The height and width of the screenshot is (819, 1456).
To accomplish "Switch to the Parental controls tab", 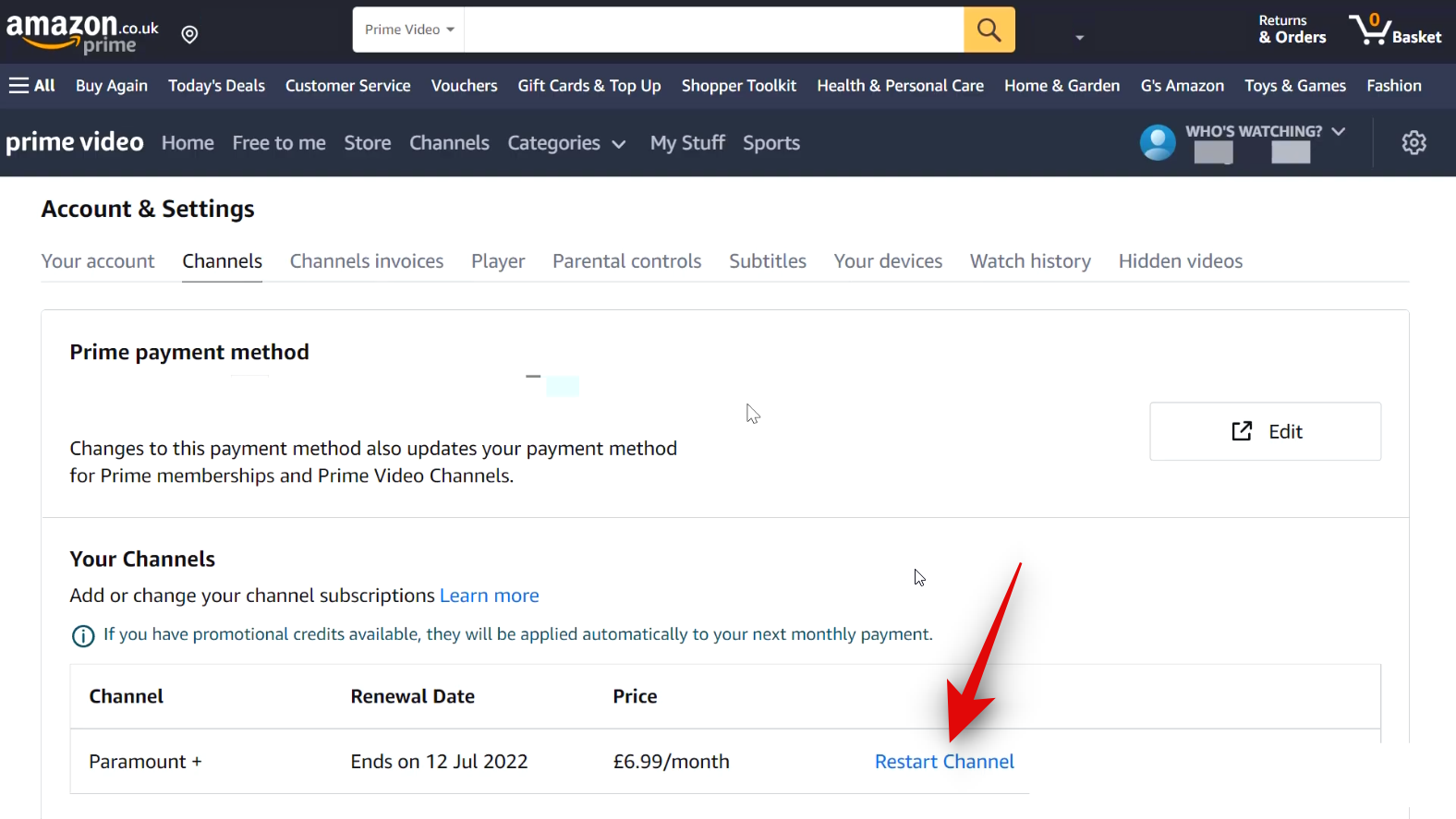I will tap(626, 261).
